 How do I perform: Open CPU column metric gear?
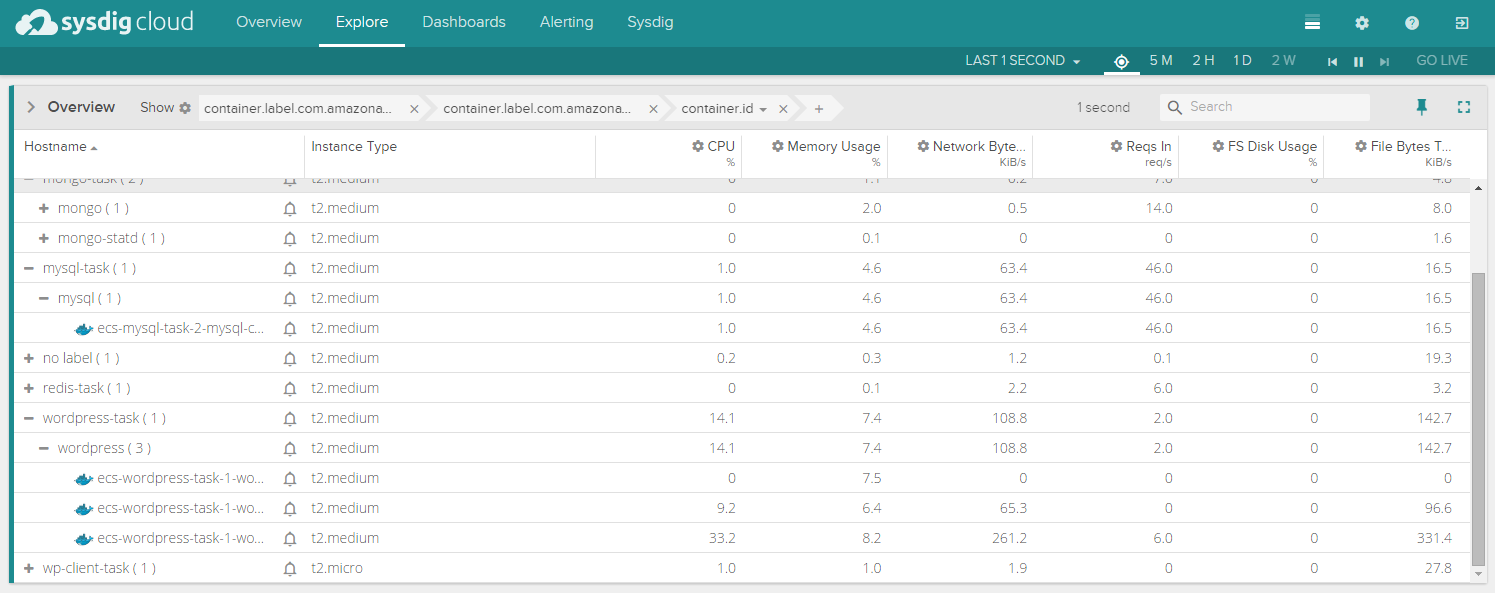coord(698,146)
